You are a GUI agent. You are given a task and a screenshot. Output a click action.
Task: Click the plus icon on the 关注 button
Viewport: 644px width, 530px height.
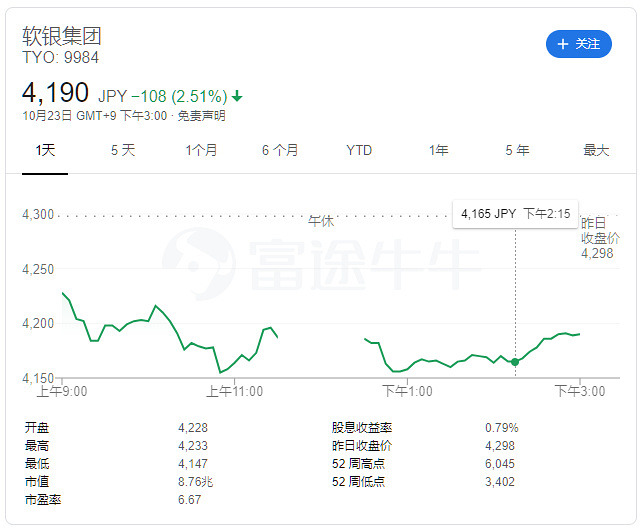click(x=563, y=44)
